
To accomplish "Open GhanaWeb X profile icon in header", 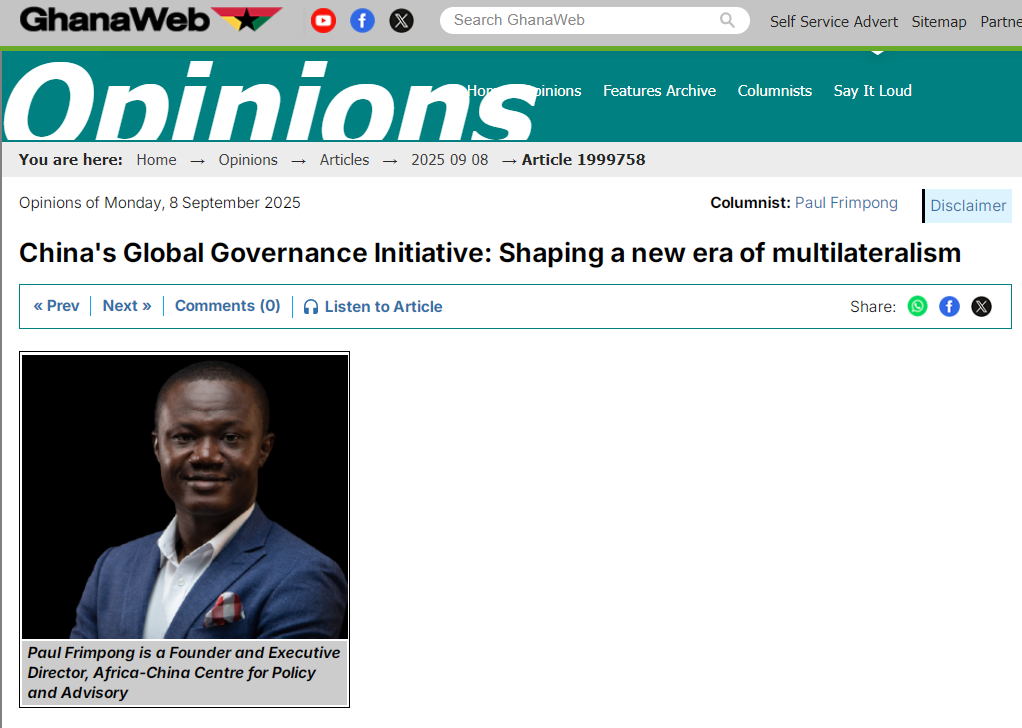I will click(401, 20).
